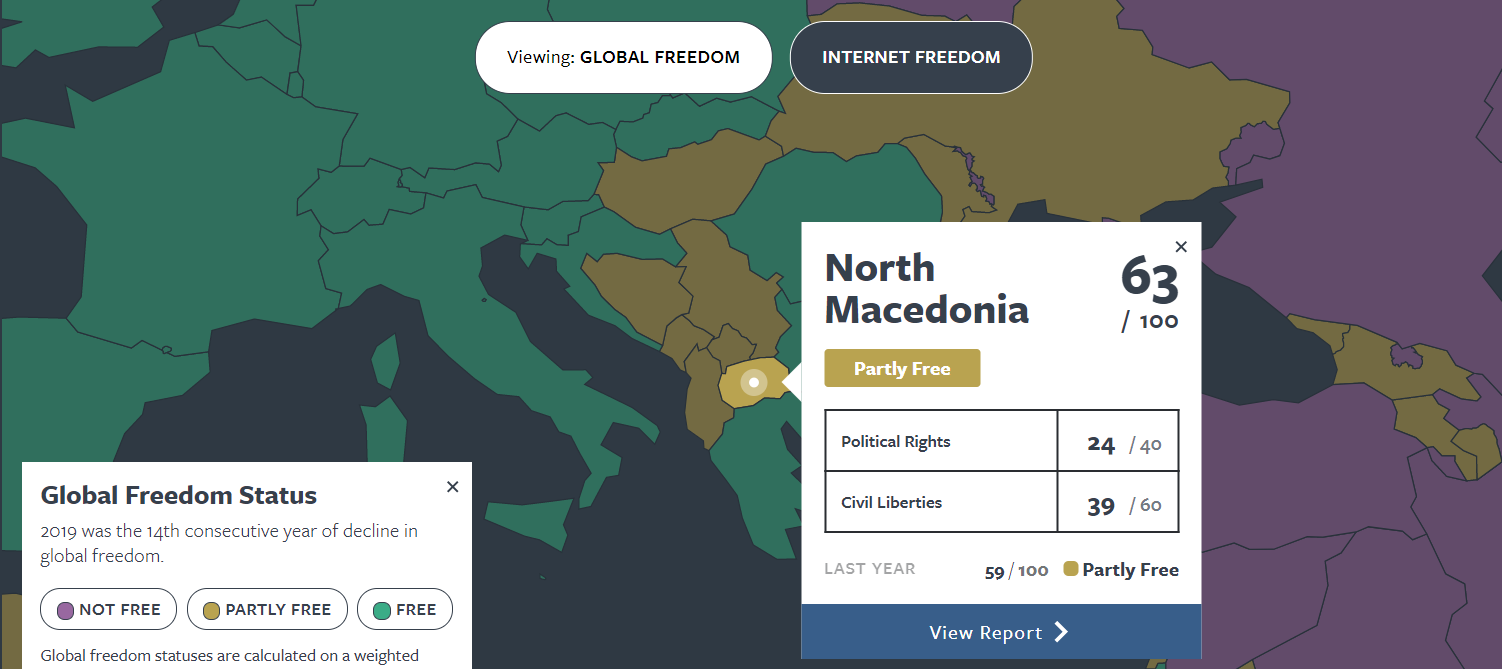Viewport: 1502px width, 669px height.
Task: Toggle the PARTLY FREE filter pill
Action: pyautogui.click(x=267, y=610)
